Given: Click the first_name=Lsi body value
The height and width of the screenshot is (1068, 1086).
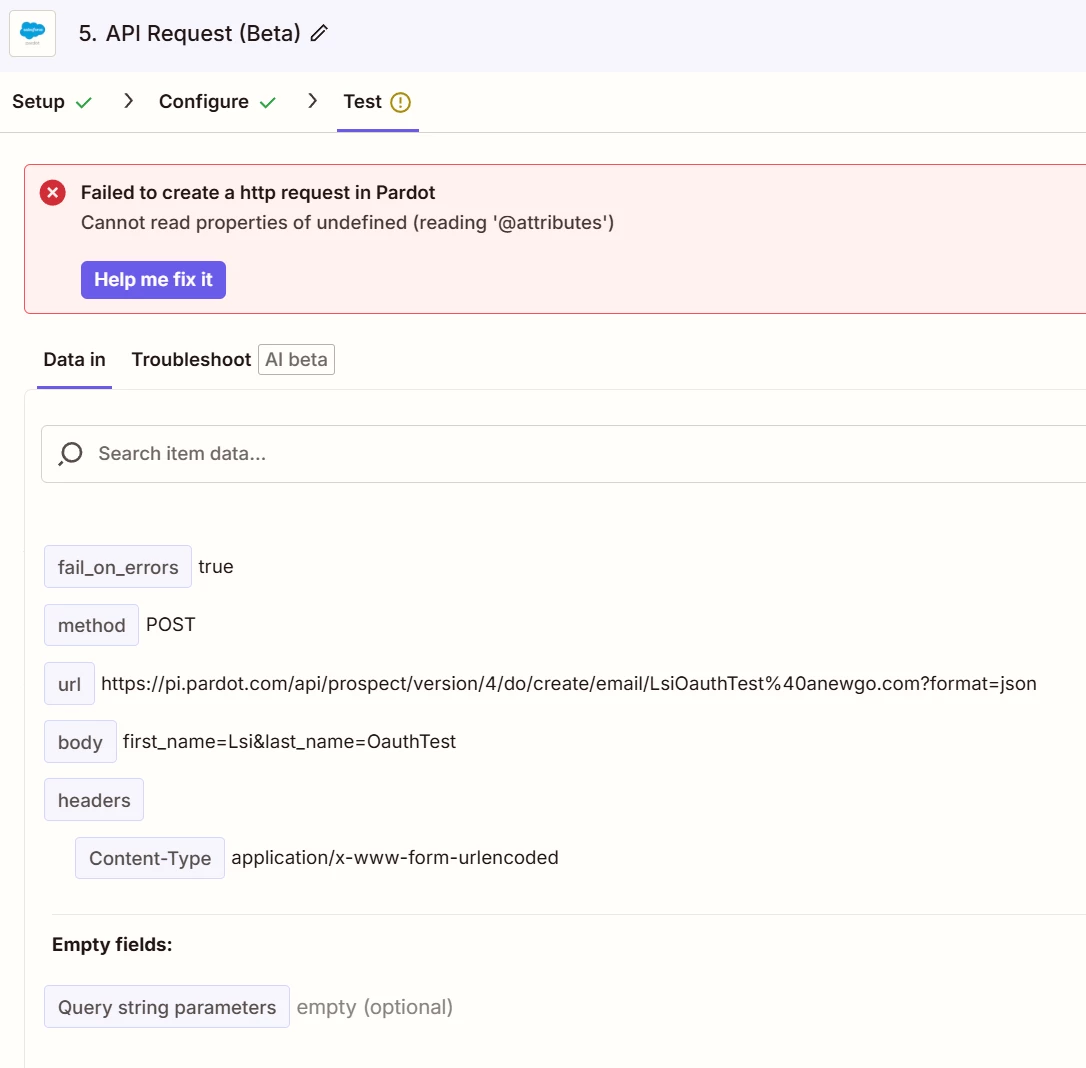Looking at the screenshot, I should coord(289,742).
